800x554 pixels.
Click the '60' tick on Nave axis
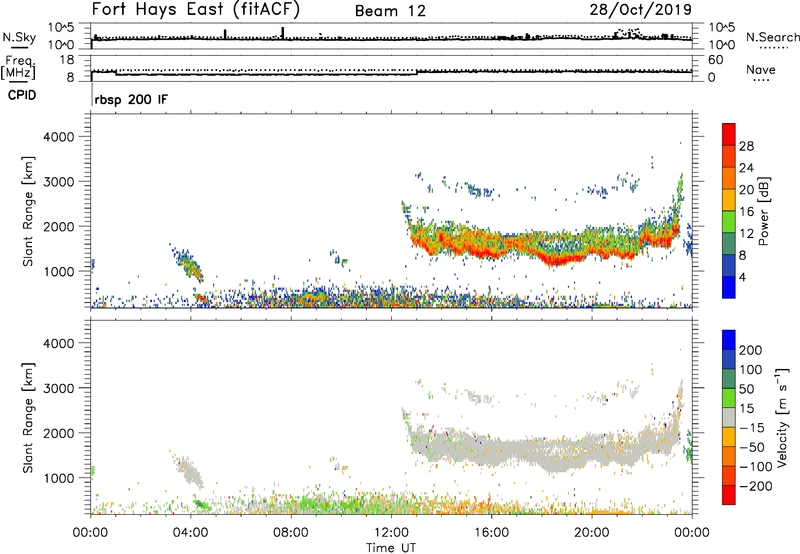coord(715,60)
